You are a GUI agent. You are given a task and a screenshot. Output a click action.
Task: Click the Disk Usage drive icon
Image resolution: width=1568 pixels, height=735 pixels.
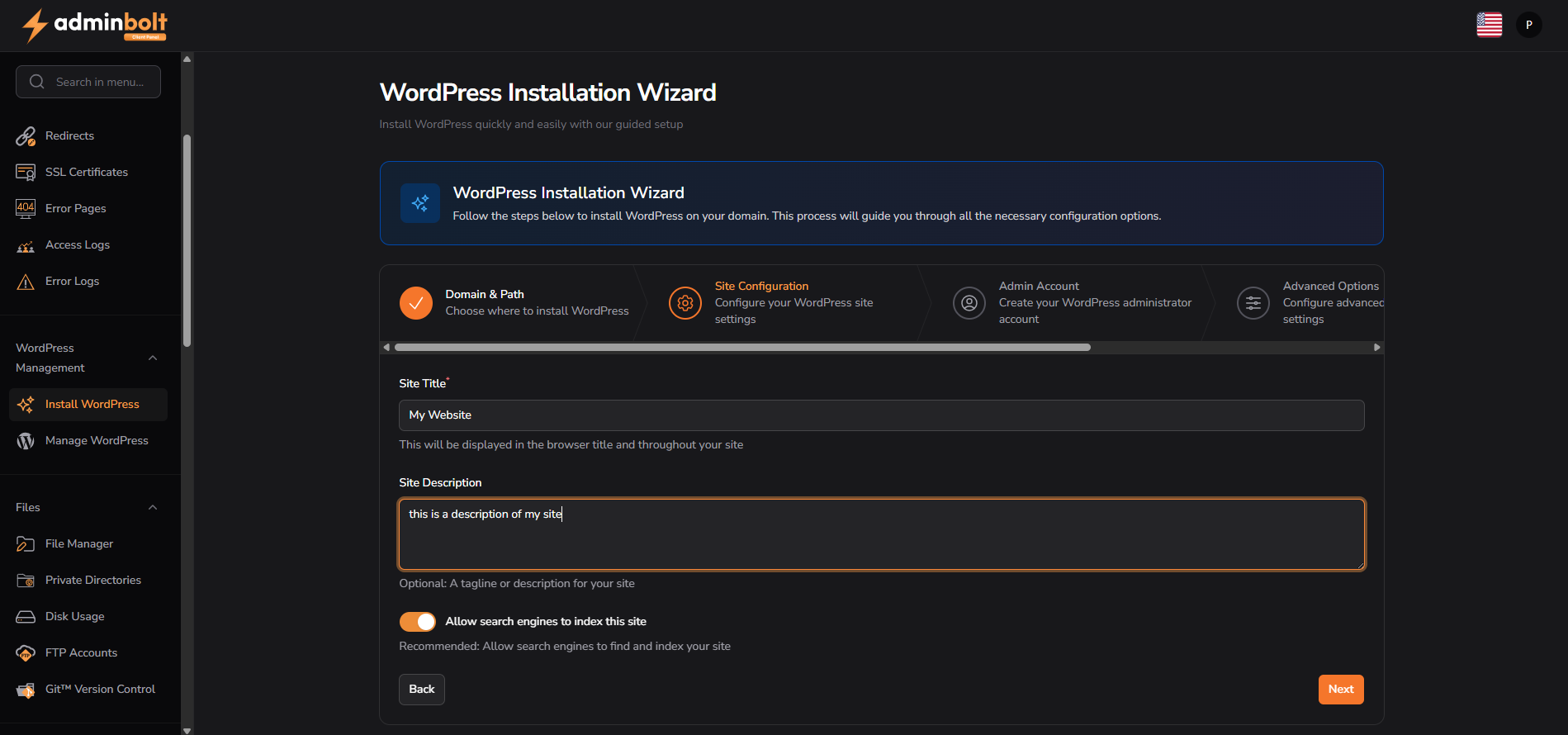pyautogui.click(x=26, y=617)
